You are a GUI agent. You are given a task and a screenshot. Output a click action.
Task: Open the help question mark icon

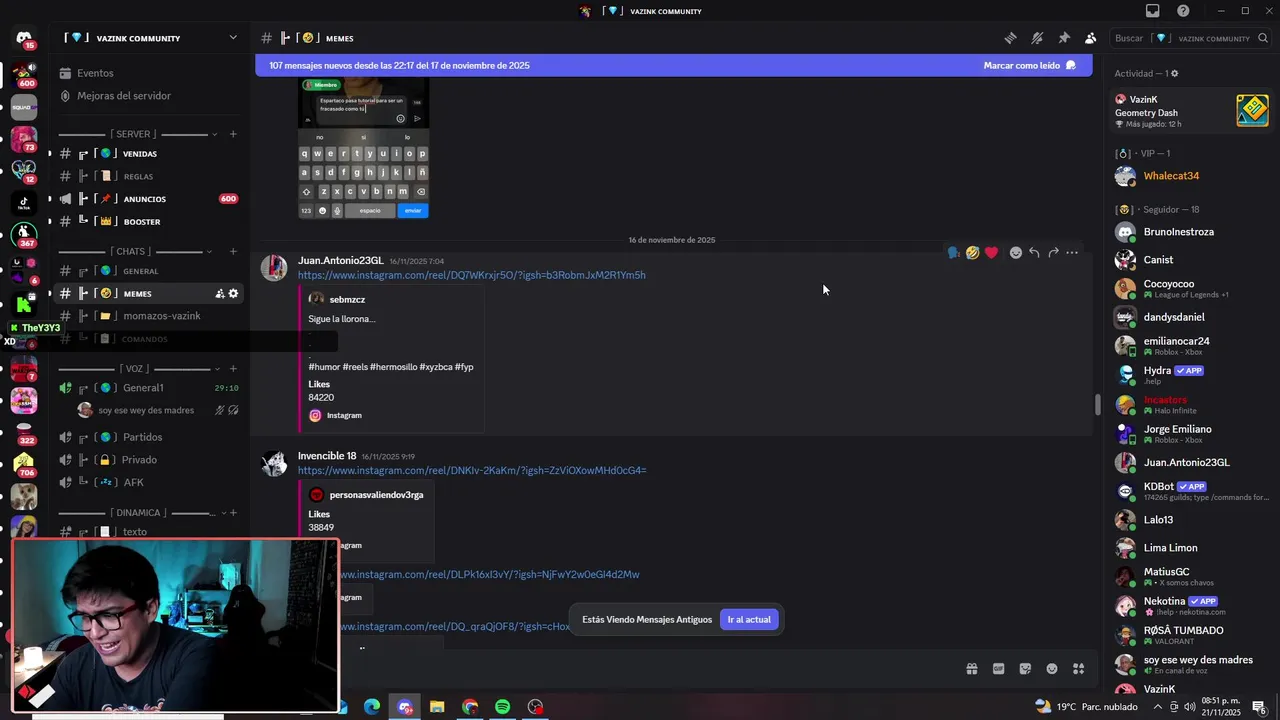pos(1184,11)
